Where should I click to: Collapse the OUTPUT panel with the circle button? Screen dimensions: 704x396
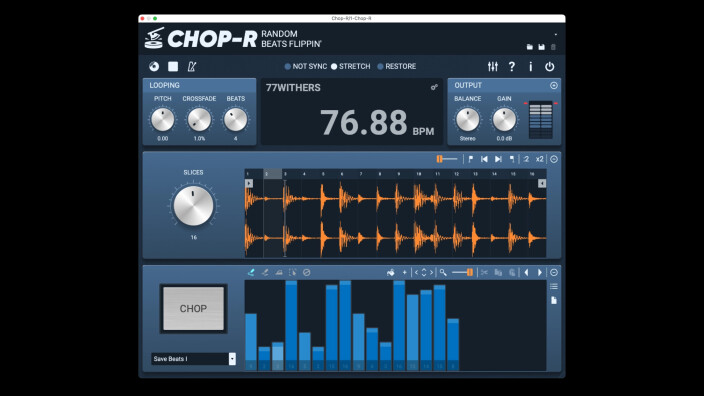554,85
